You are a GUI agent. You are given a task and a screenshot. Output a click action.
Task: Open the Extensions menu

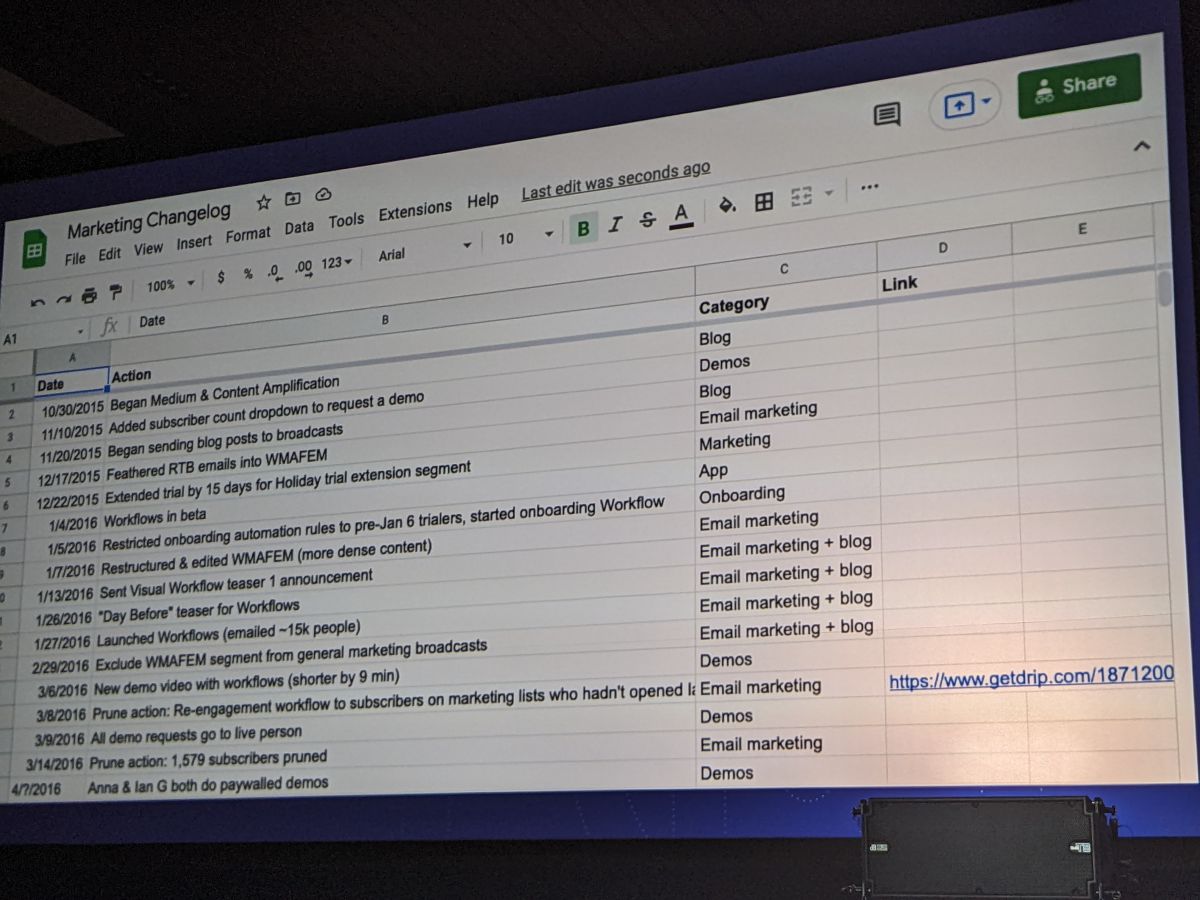415,211
